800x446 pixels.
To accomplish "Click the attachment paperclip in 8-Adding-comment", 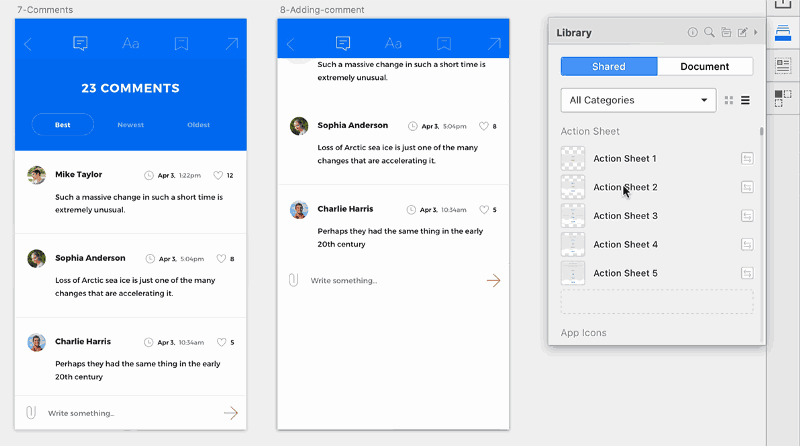I will click(293, 280).
